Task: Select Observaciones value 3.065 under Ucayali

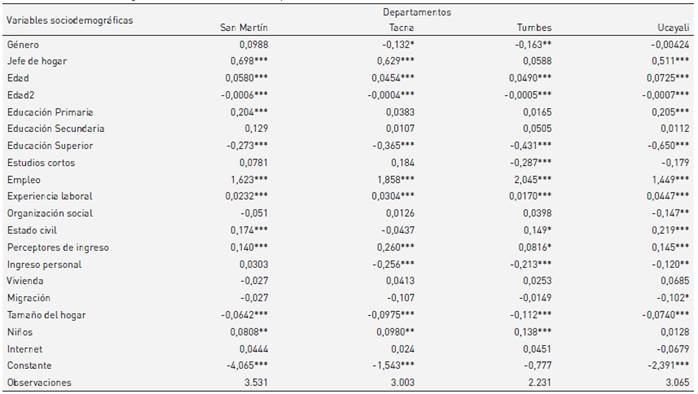Action: coord(677,382)
